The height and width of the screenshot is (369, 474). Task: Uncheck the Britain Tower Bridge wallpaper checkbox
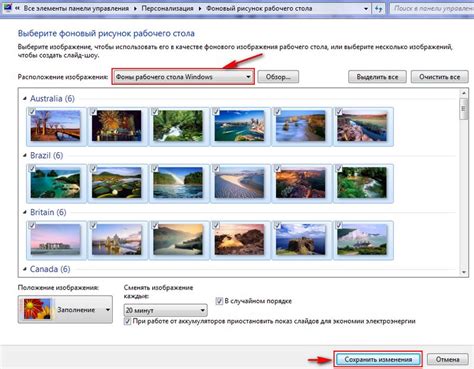pyautogui.click(x=93, y=225)
